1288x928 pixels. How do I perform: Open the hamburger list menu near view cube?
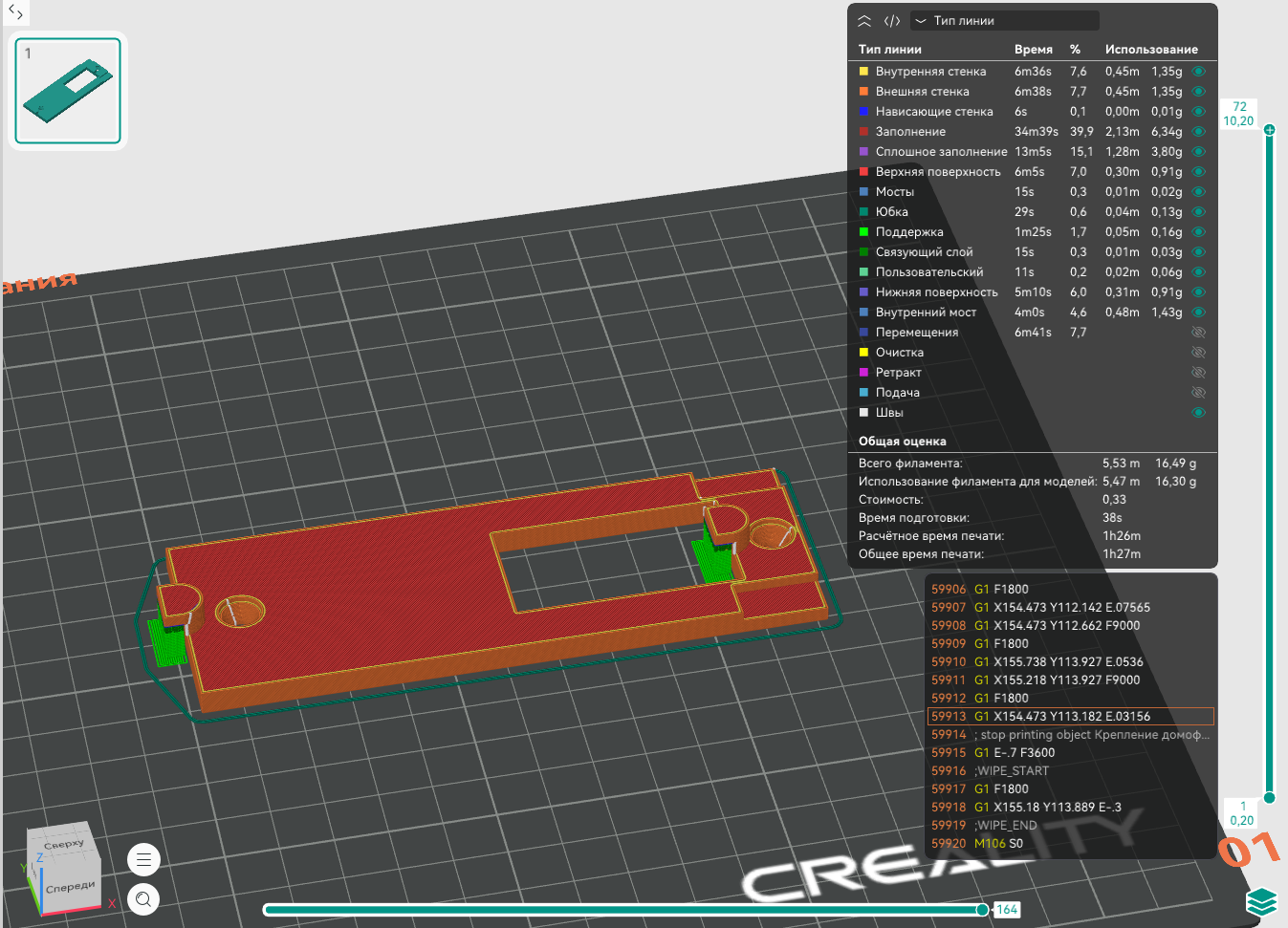[x=143, y=859]
